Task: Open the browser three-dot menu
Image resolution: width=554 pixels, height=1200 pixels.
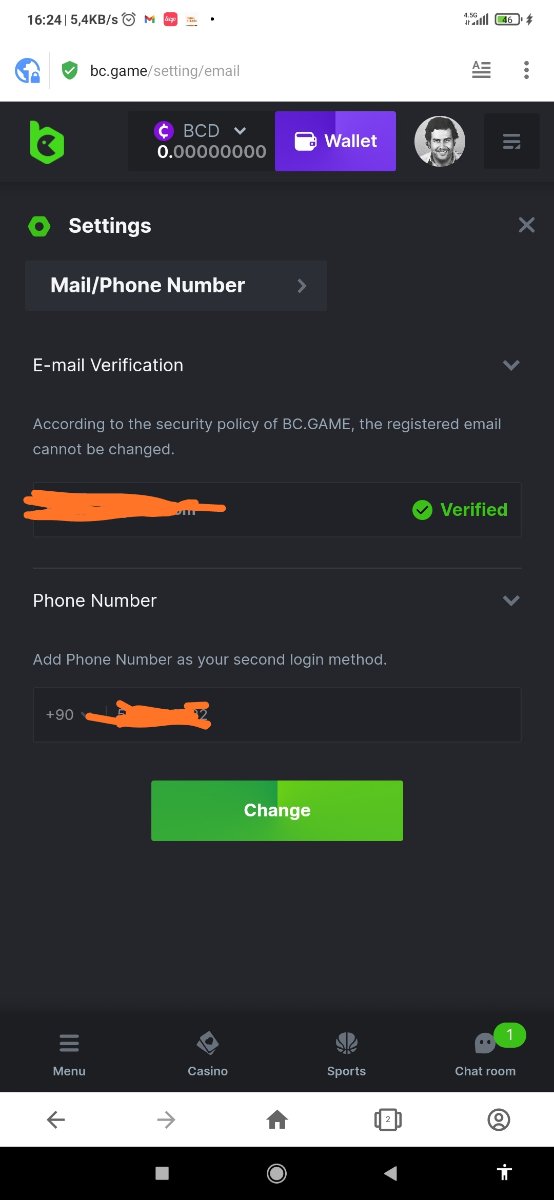Action: (x=526, y=70)
